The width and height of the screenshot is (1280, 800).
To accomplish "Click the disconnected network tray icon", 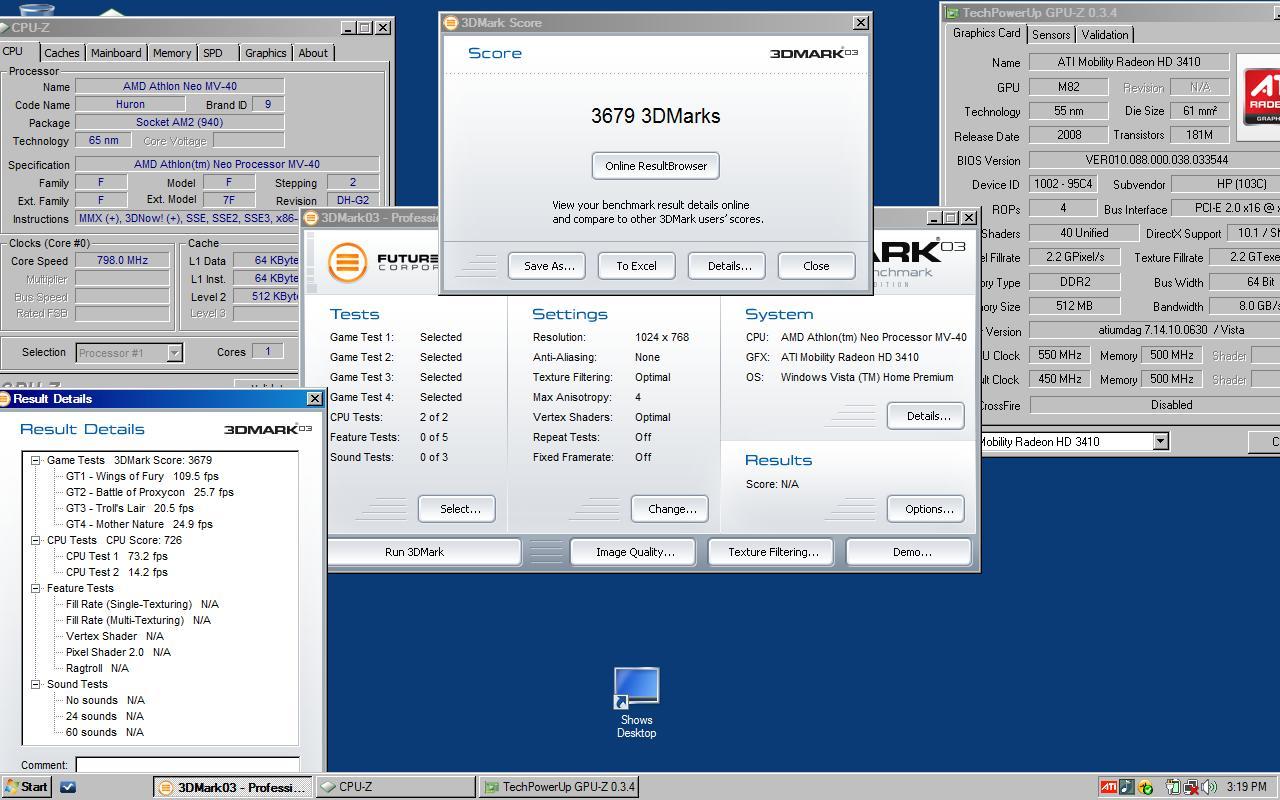I will click(1190, 787).
